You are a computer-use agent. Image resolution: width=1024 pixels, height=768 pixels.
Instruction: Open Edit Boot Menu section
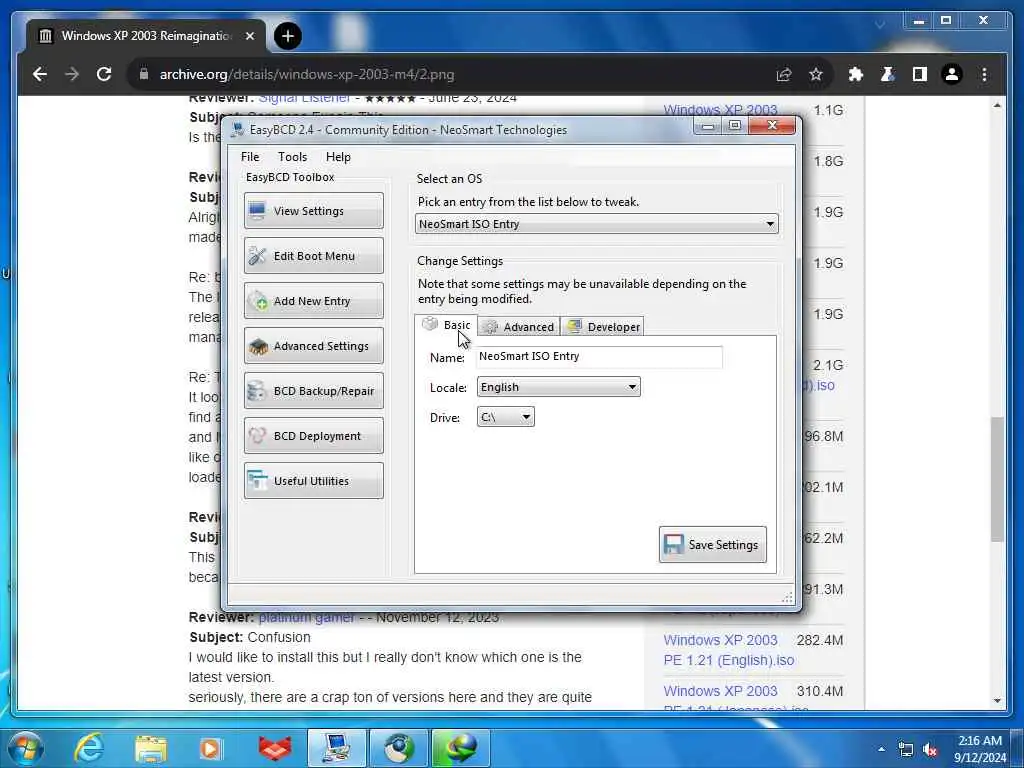point(313,255)
